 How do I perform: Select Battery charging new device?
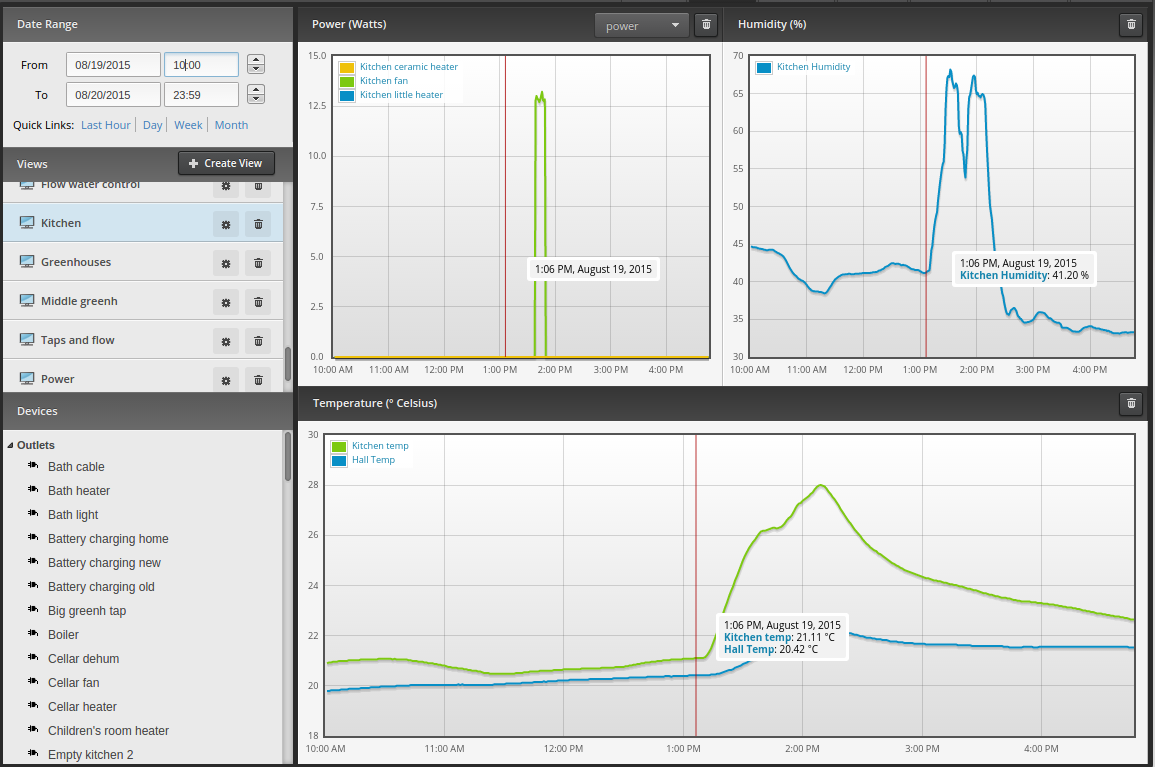(x=104, y=563)
